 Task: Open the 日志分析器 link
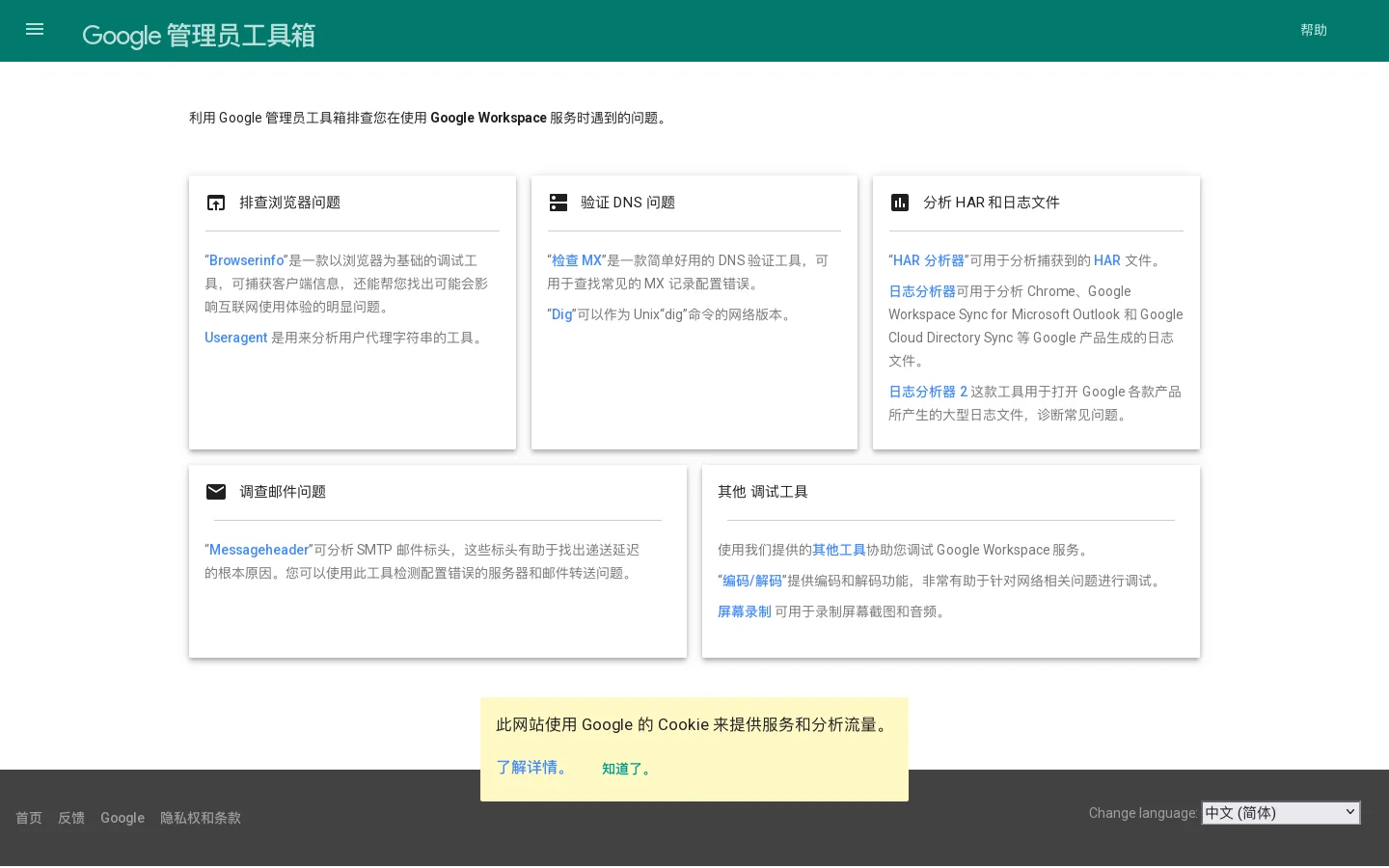click(x=922, y=291)
